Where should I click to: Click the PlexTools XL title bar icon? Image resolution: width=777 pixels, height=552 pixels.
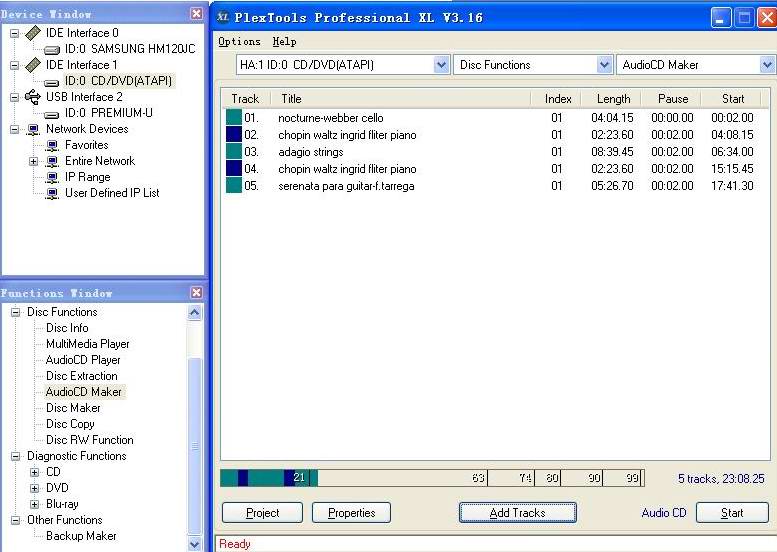tap(223, 17)
